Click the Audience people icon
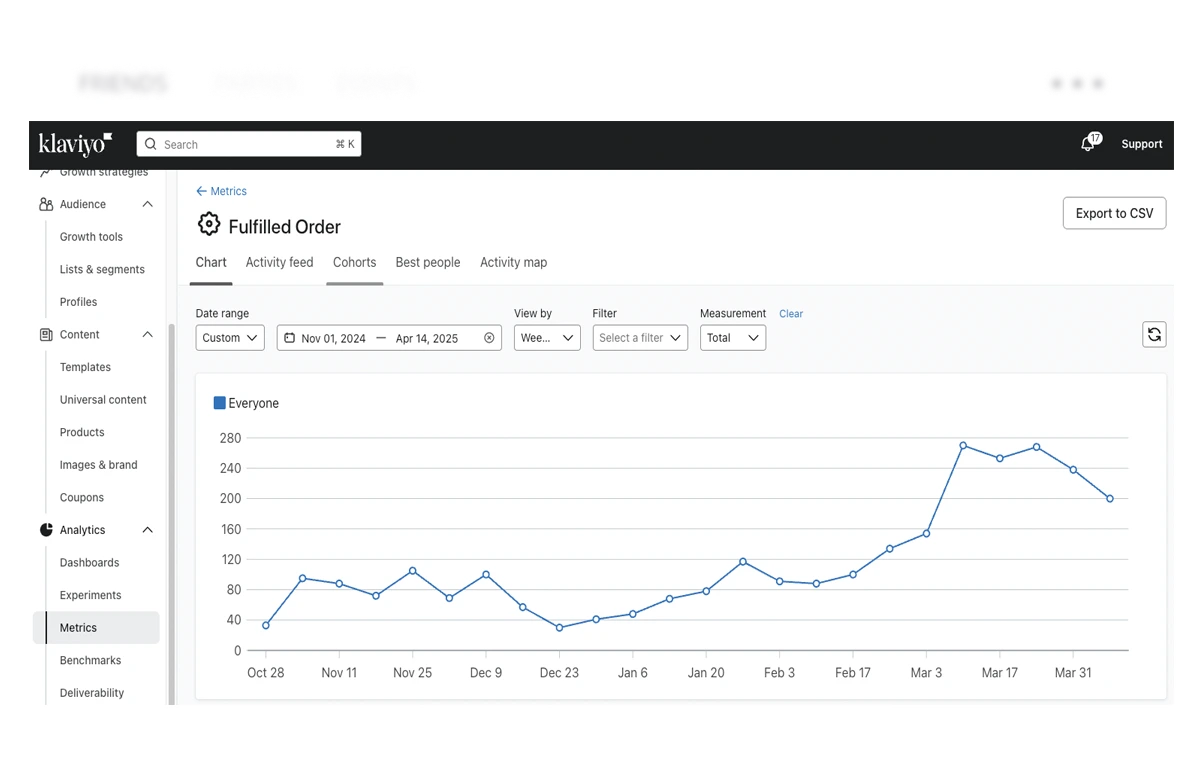1200x775 pixels. coord(46,204)
